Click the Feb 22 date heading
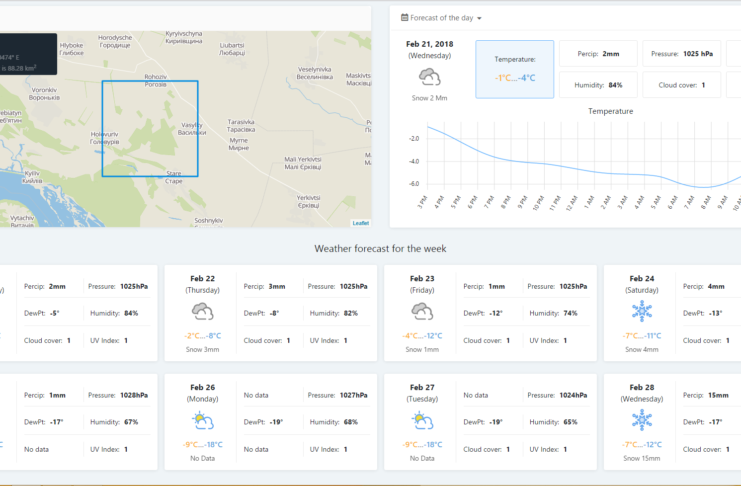This screenshot has height=486, width=741. 202,278
